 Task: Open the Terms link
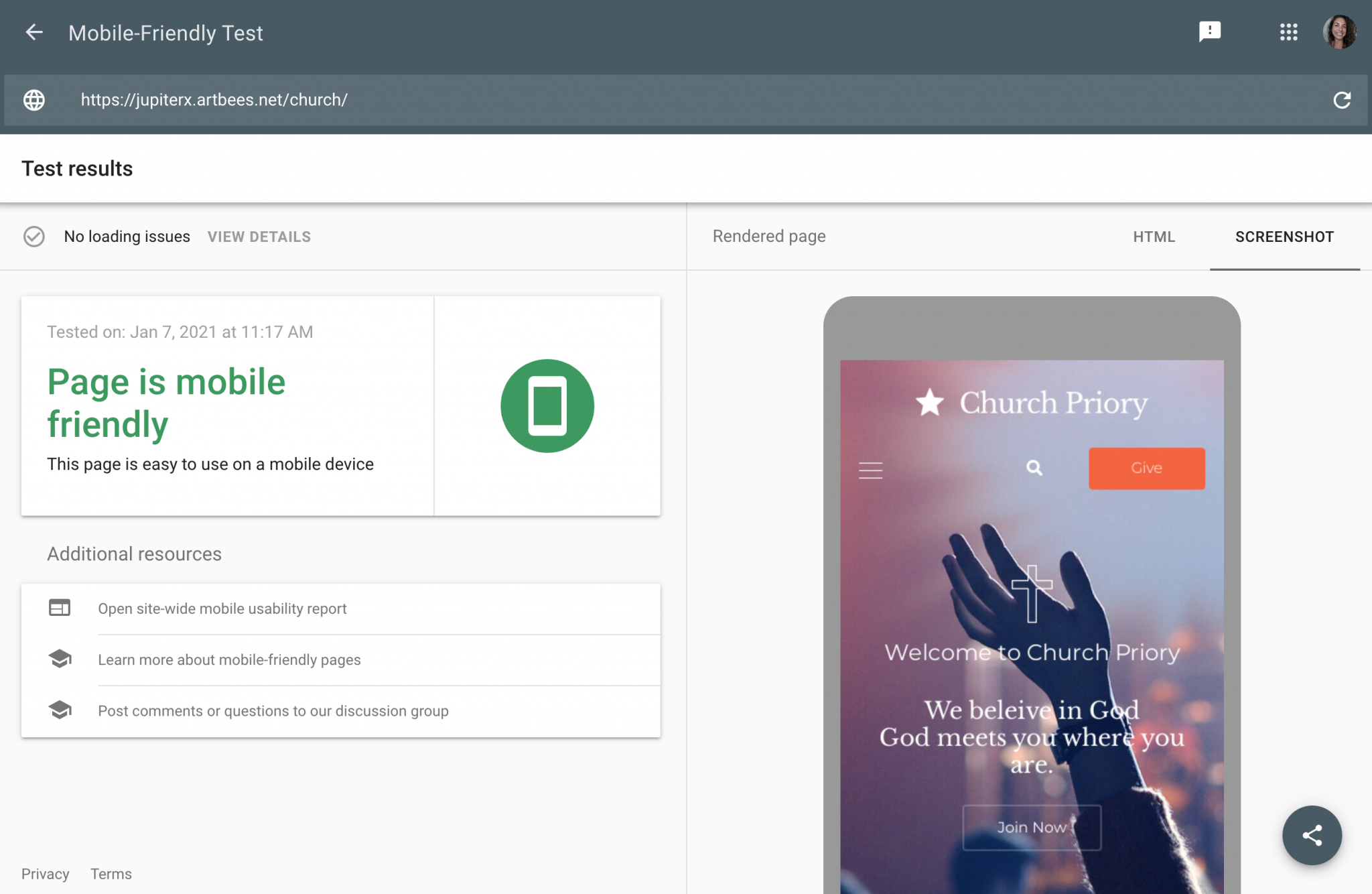coord(111,874)
